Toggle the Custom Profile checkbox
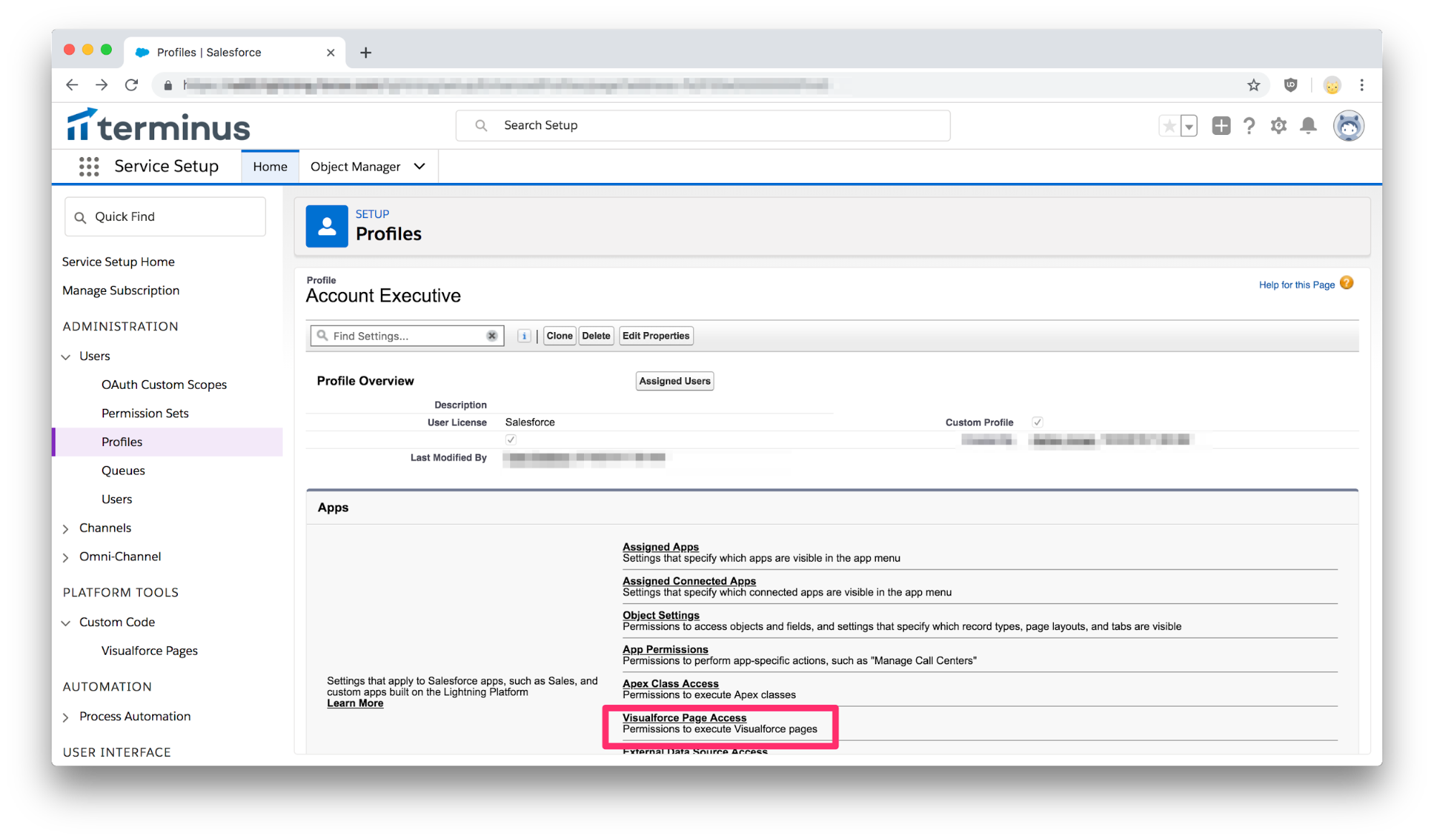 pyautogui.click(x=1037, y=422)
